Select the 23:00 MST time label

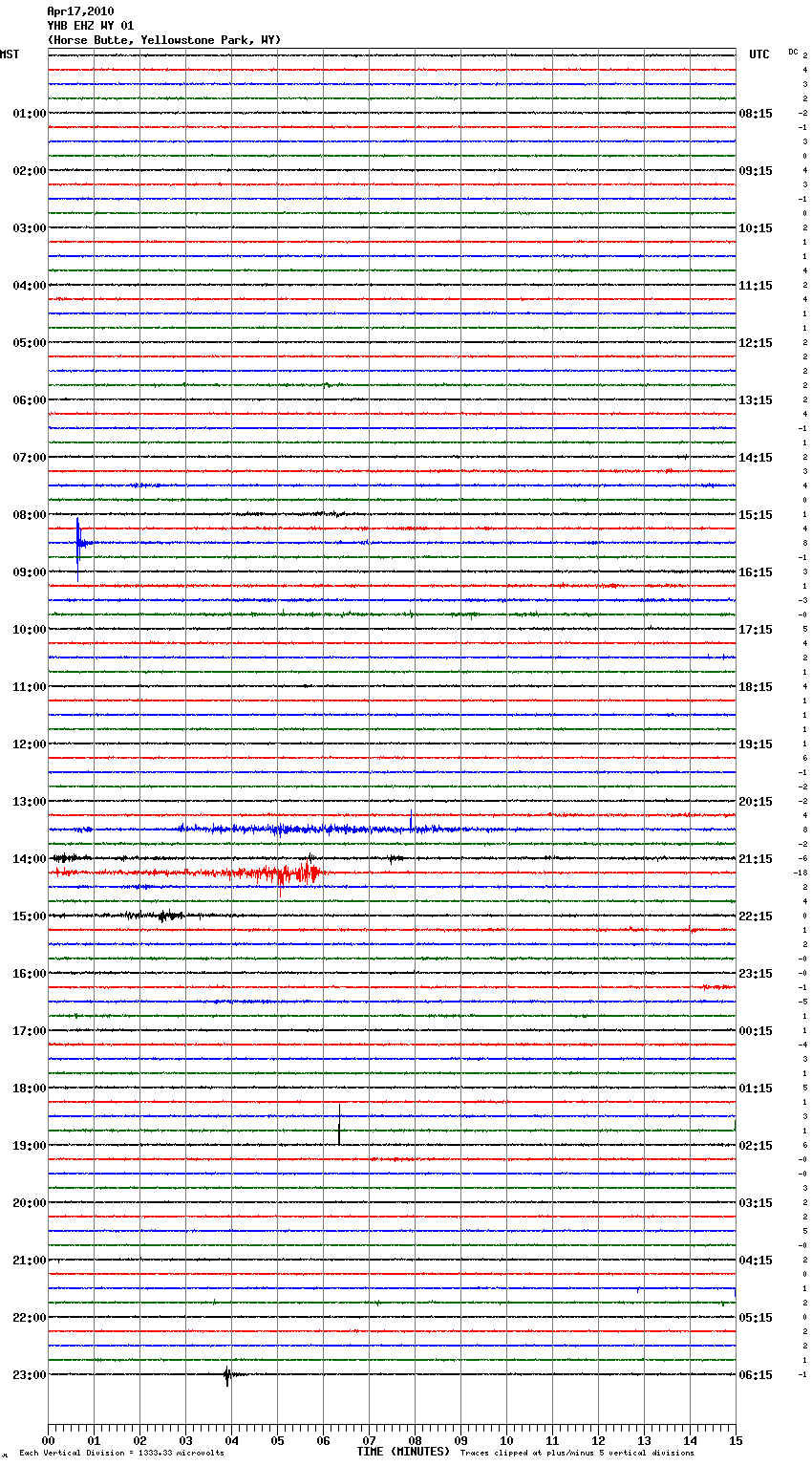(x=29, y=1375)
